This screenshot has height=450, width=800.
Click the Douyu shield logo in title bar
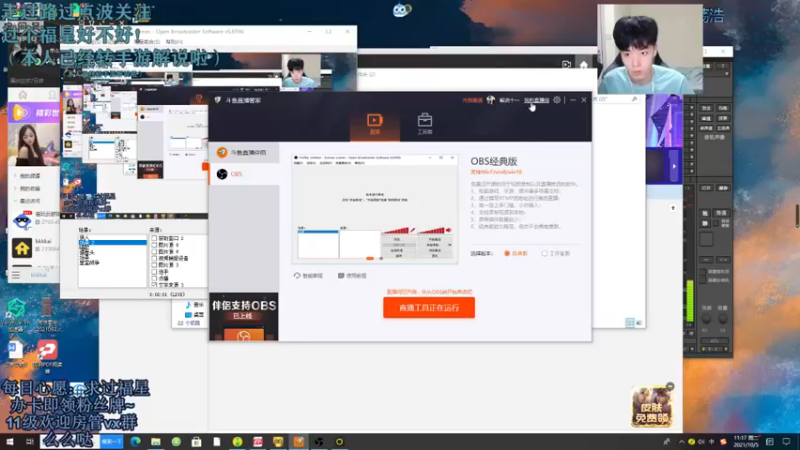click(218, 100)
